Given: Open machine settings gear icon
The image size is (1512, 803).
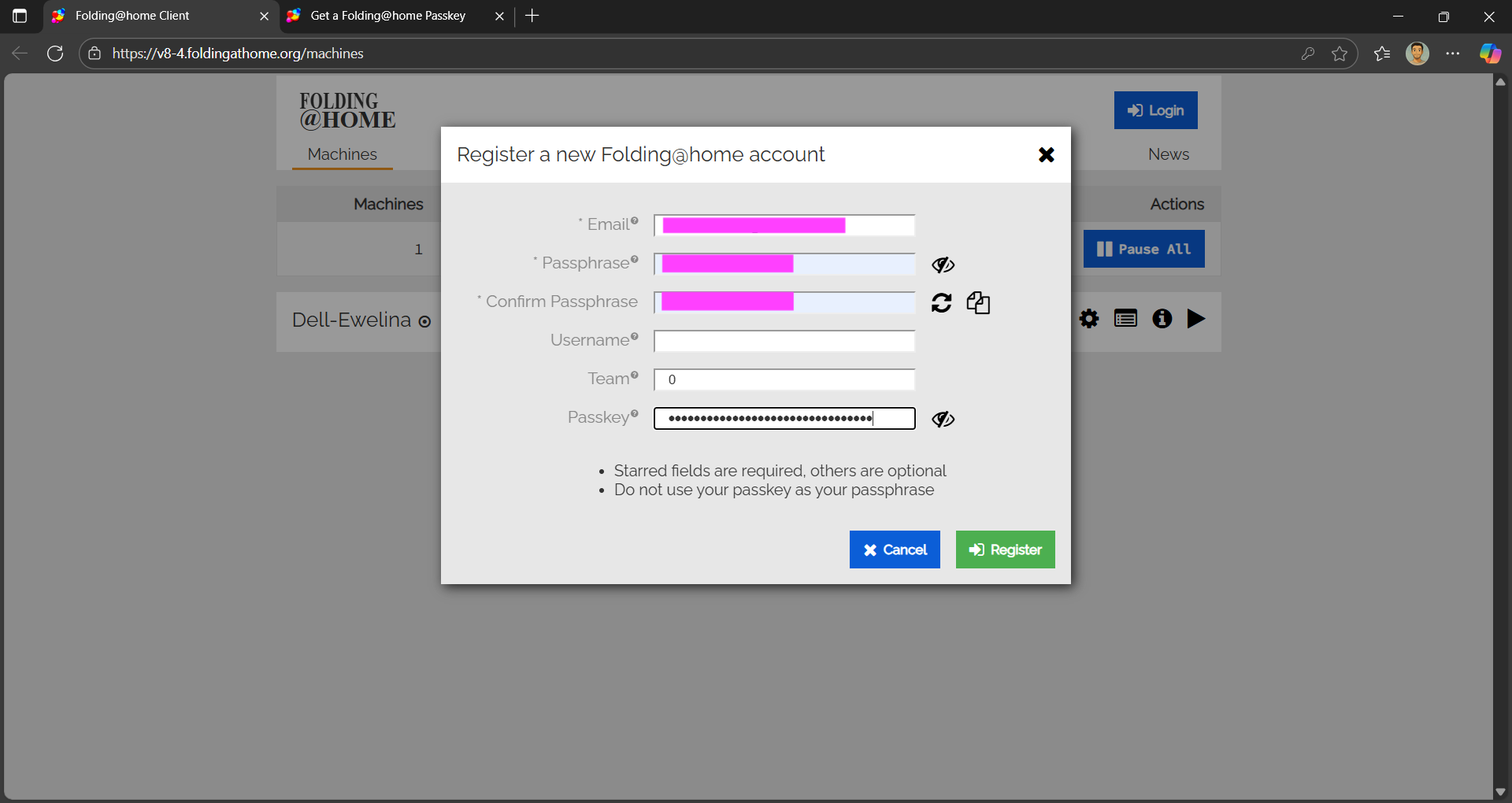Looking at the screenshot, I should point(1089,319).
